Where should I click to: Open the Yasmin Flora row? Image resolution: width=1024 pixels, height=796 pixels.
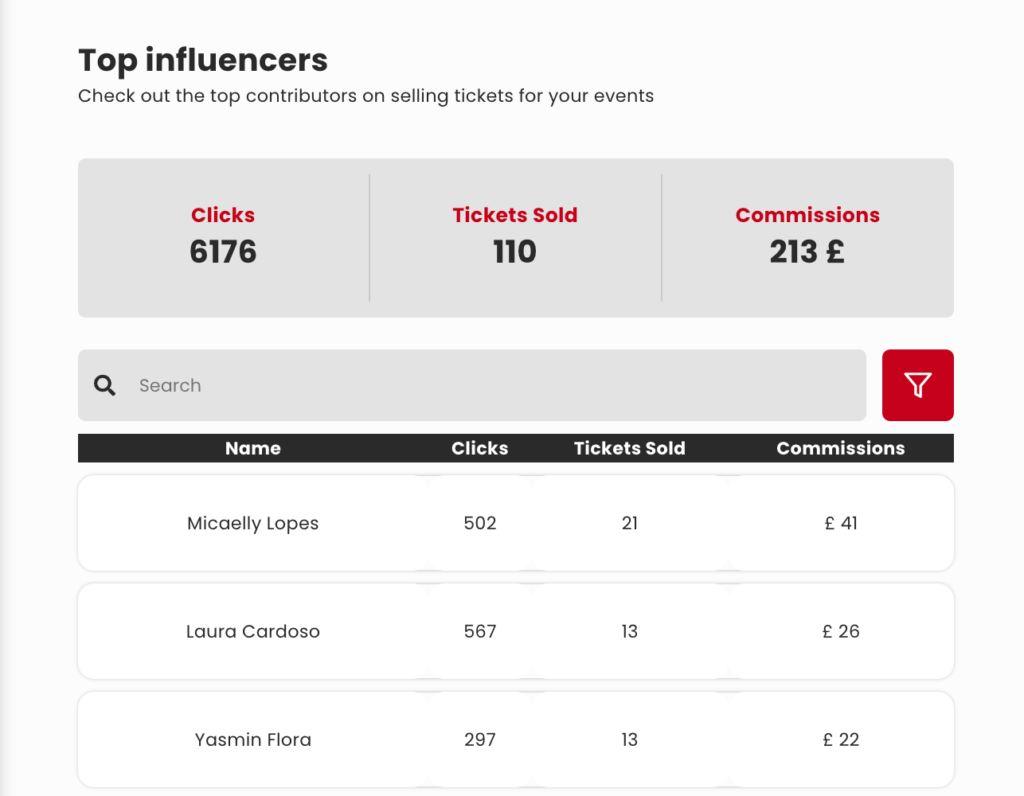point(516,740)
